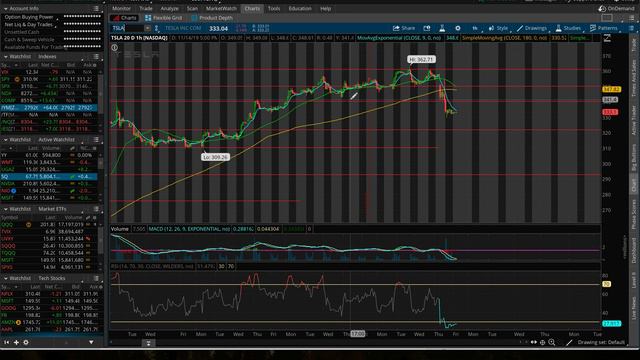The width and height of the screenshot is (640, 360).
Task: Open the Market ETFs watchlist menu icon
Action: (x=96, y=209)
